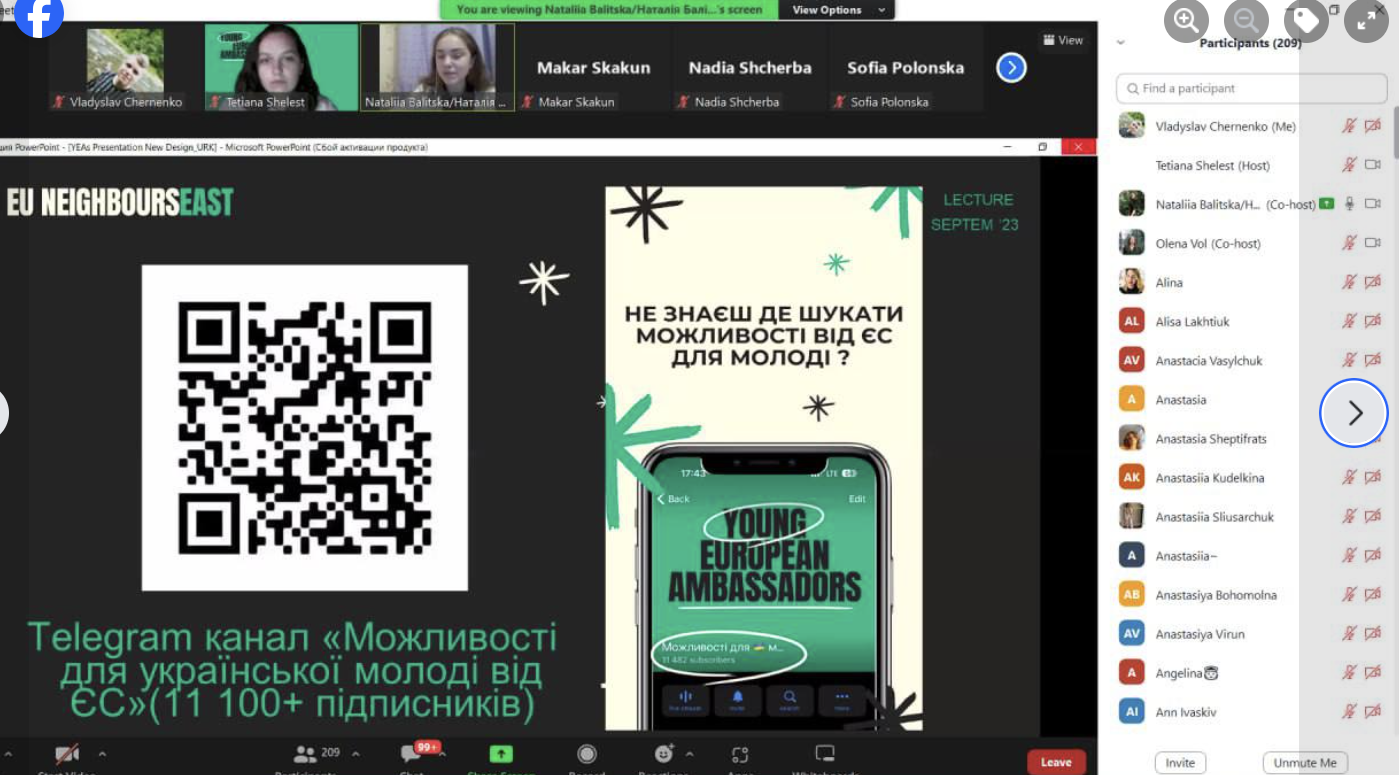Expand the caret next to Reactions
1399x775 pixels.
689,753
